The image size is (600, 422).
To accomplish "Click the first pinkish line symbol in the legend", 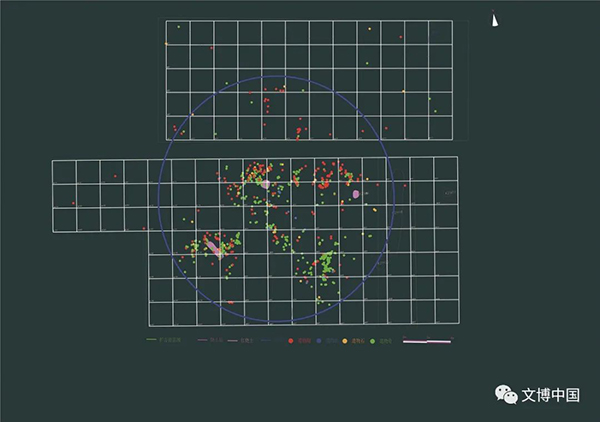I will [x=203, y=341].
